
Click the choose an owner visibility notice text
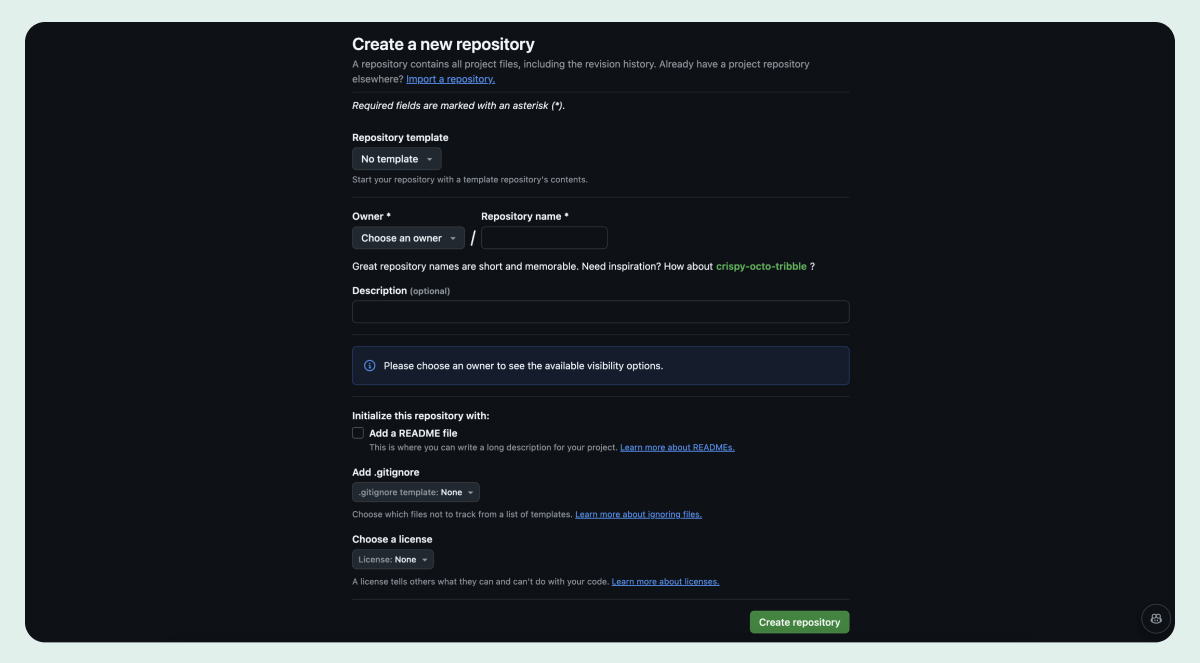click(x=523, y=366)
